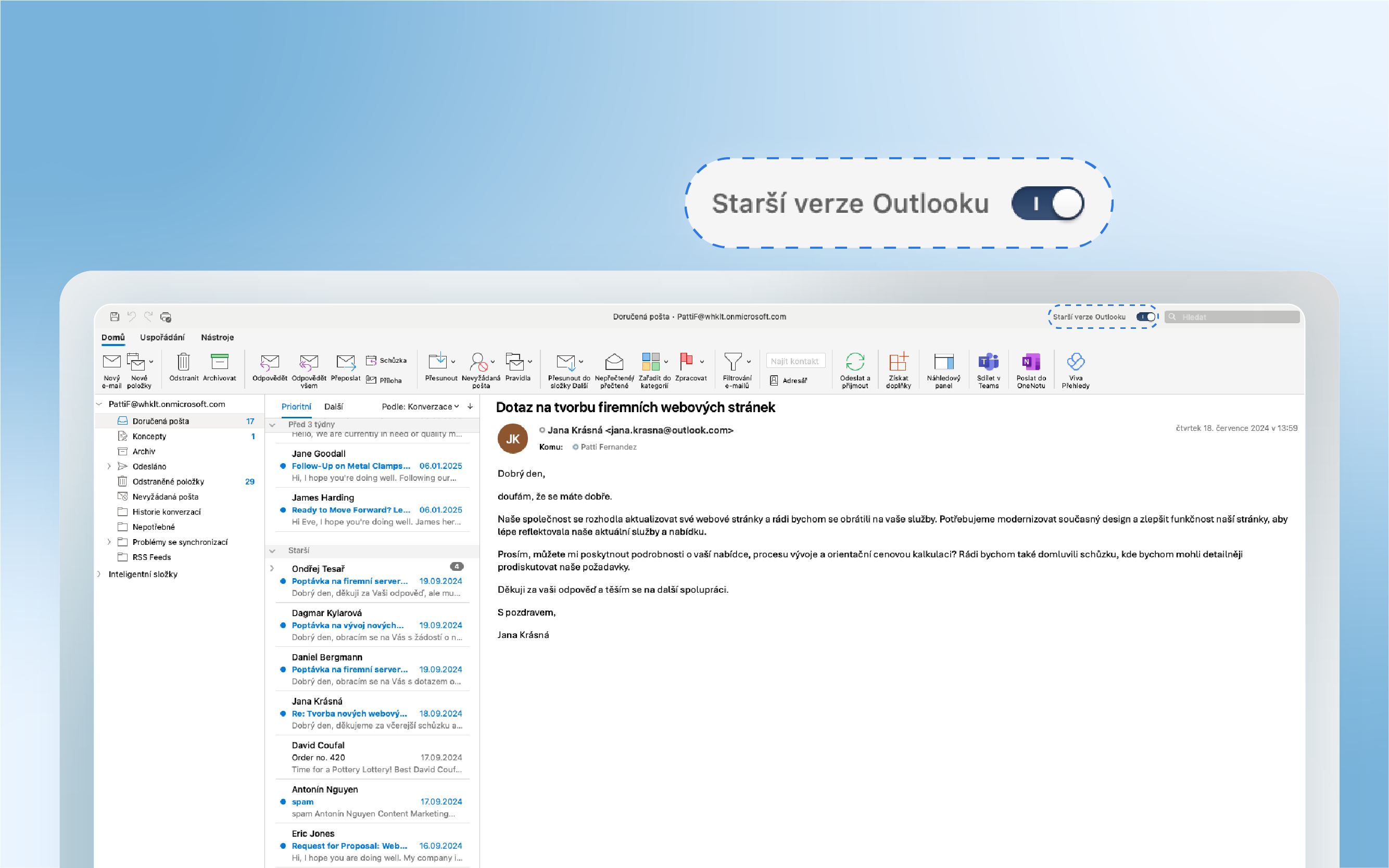Select the Prioritní inbox tab
1389x868 pixels.
[x=296, y=406]
